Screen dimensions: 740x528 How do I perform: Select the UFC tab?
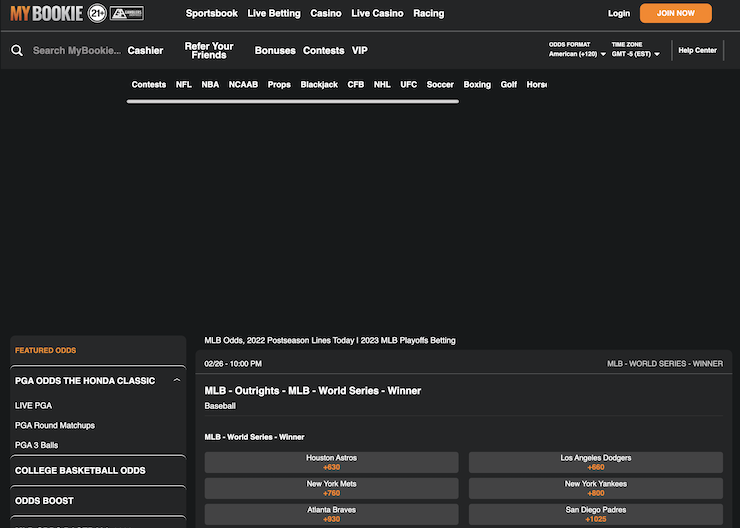pos(408,84)
